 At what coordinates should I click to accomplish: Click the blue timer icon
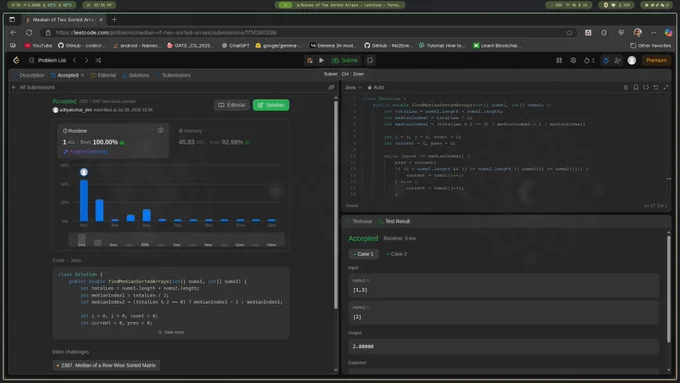tap(606, 60)
